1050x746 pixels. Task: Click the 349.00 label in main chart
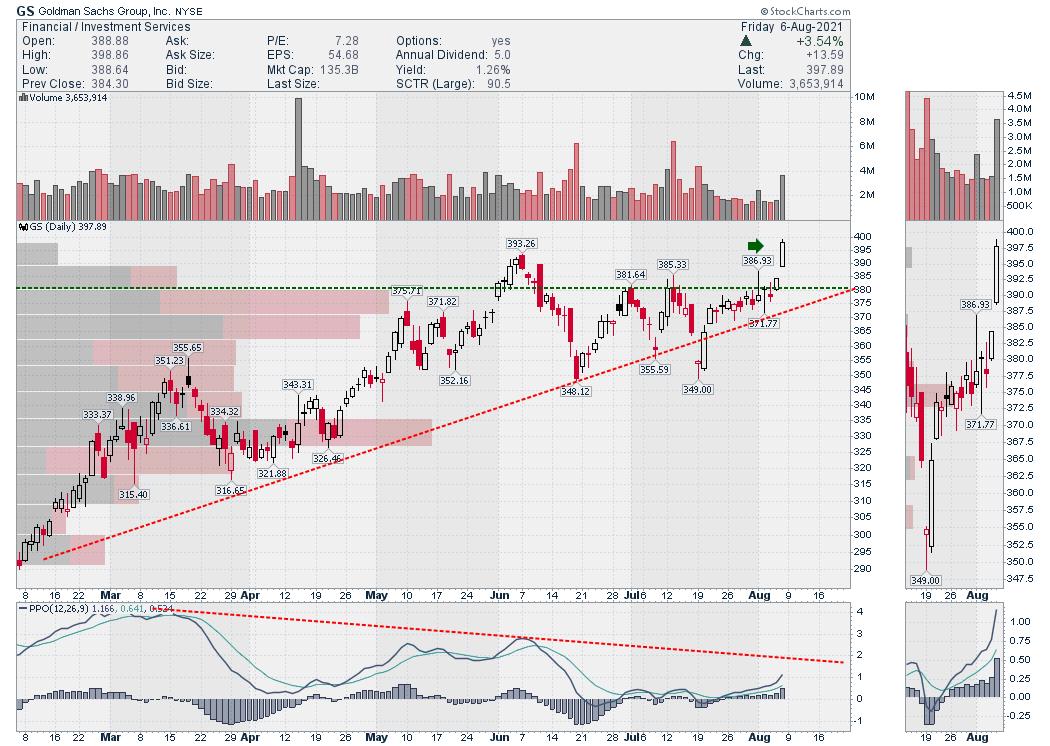pyautogui.click(x=698, y=389)
